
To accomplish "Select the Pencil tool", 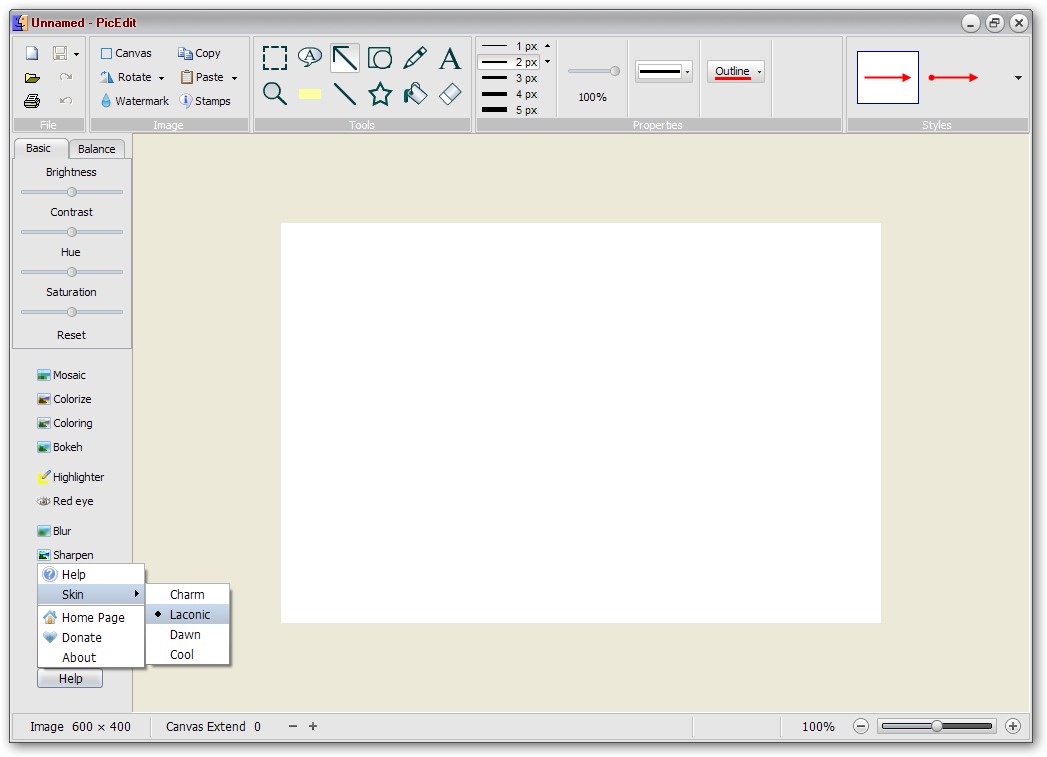I will 415,58.
